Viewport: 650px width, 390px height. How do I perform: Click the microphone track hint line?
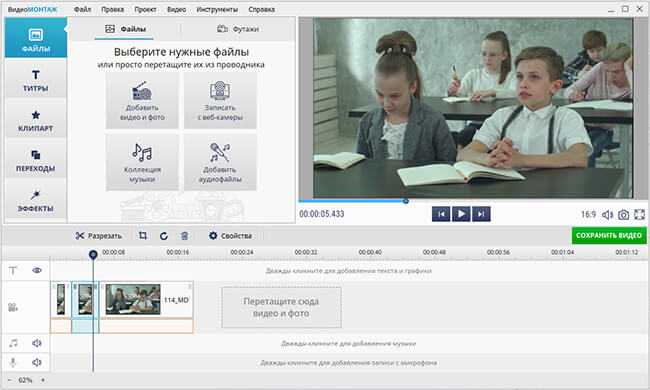click(349, 363)
